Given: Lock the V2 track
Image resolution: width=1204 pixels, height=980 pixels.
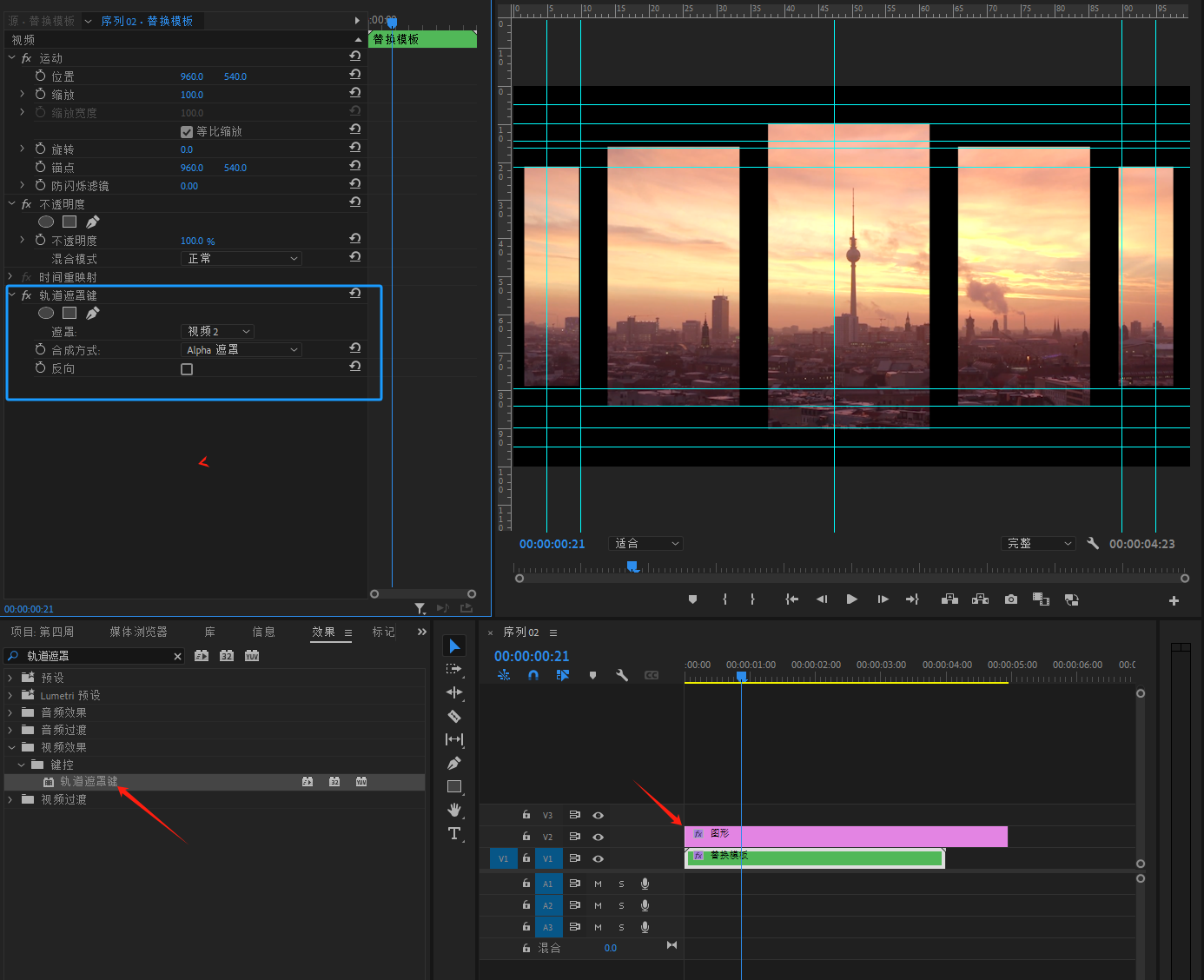Looking at the screenshot, I should [526, 836].
